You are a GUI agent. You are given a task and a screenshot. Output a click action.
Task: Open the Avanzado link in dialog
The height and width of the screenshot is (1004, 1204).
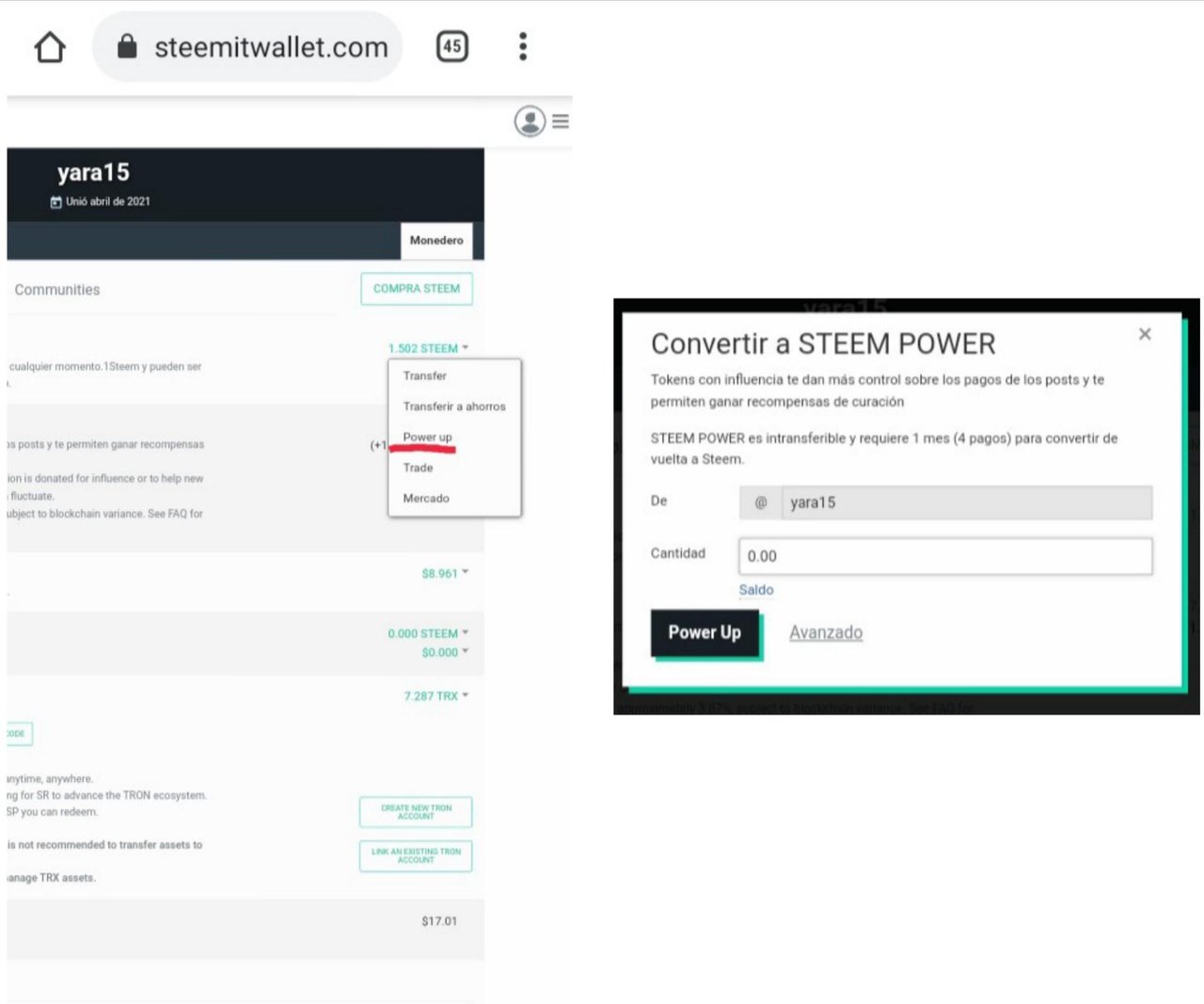click(826, 632)
